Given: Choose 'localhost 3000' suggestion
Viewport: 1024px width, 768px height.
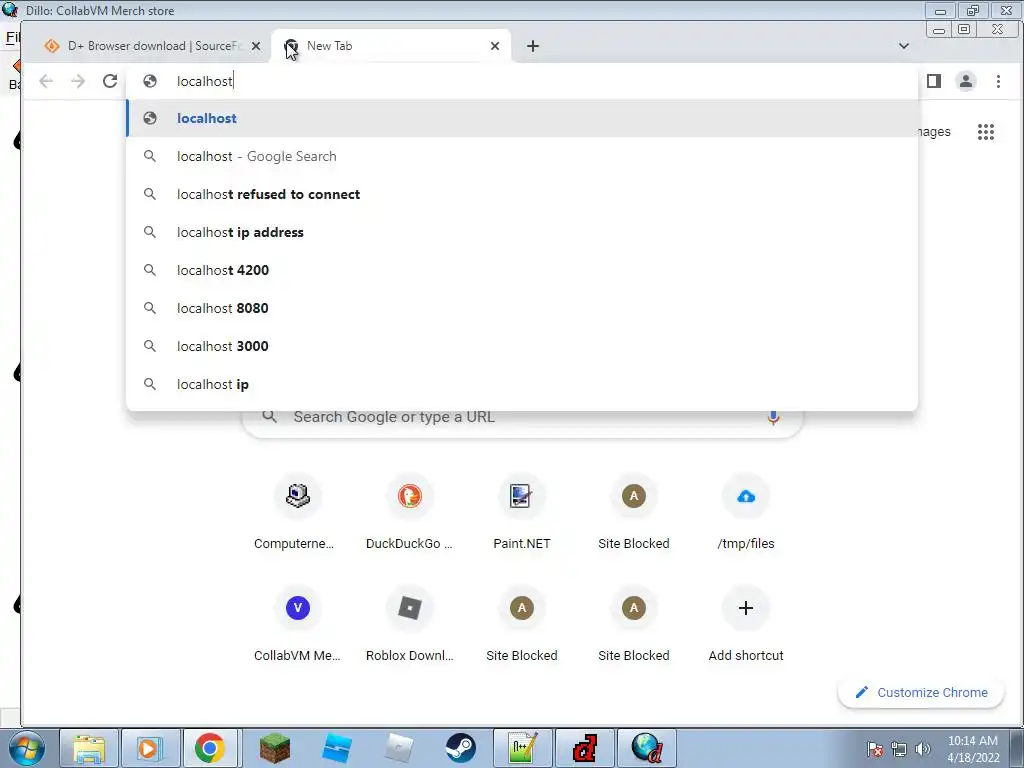Looking at the screenshot, I should click(522, 345).
